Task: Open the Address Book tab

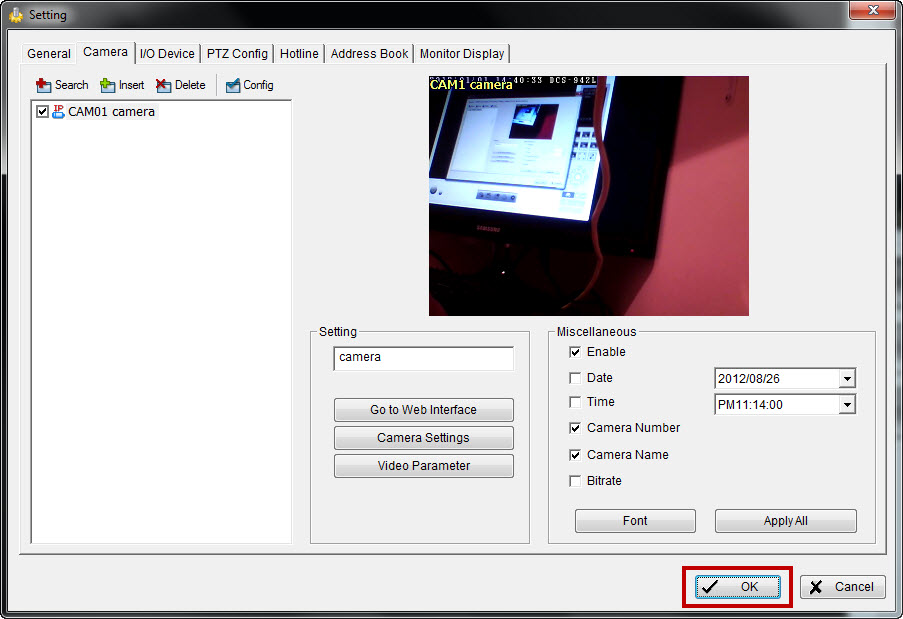Action: point(369,54)
